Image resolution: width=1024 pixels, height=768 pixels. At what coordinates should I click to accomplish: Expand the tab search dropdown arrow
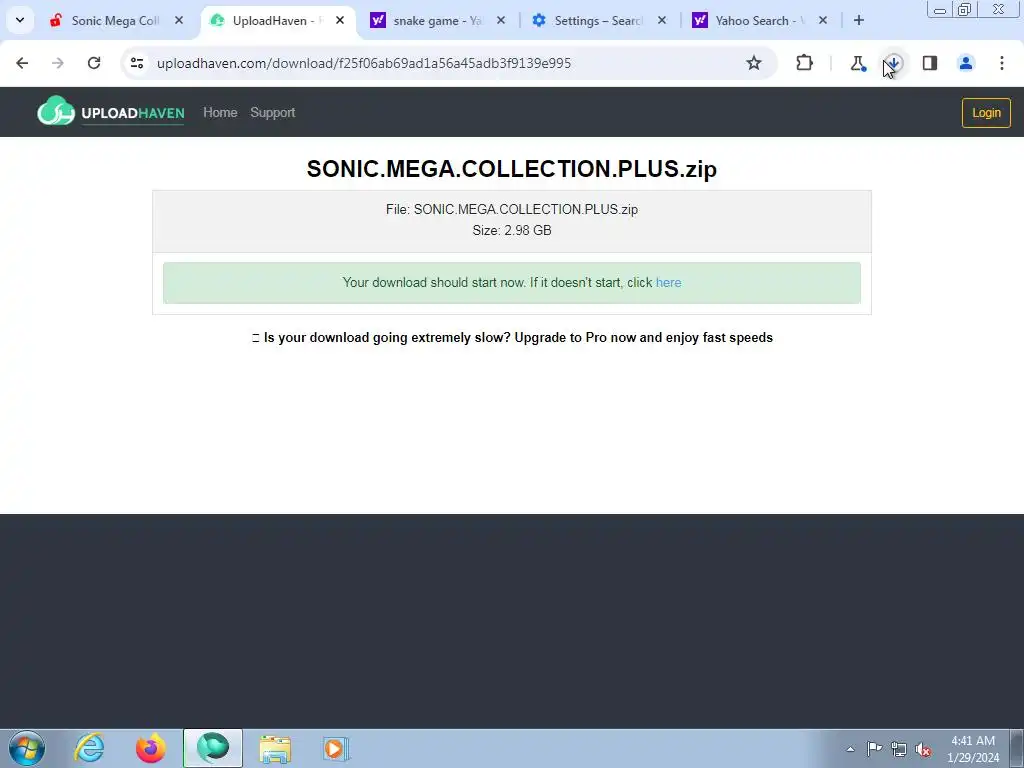[20, 20]
